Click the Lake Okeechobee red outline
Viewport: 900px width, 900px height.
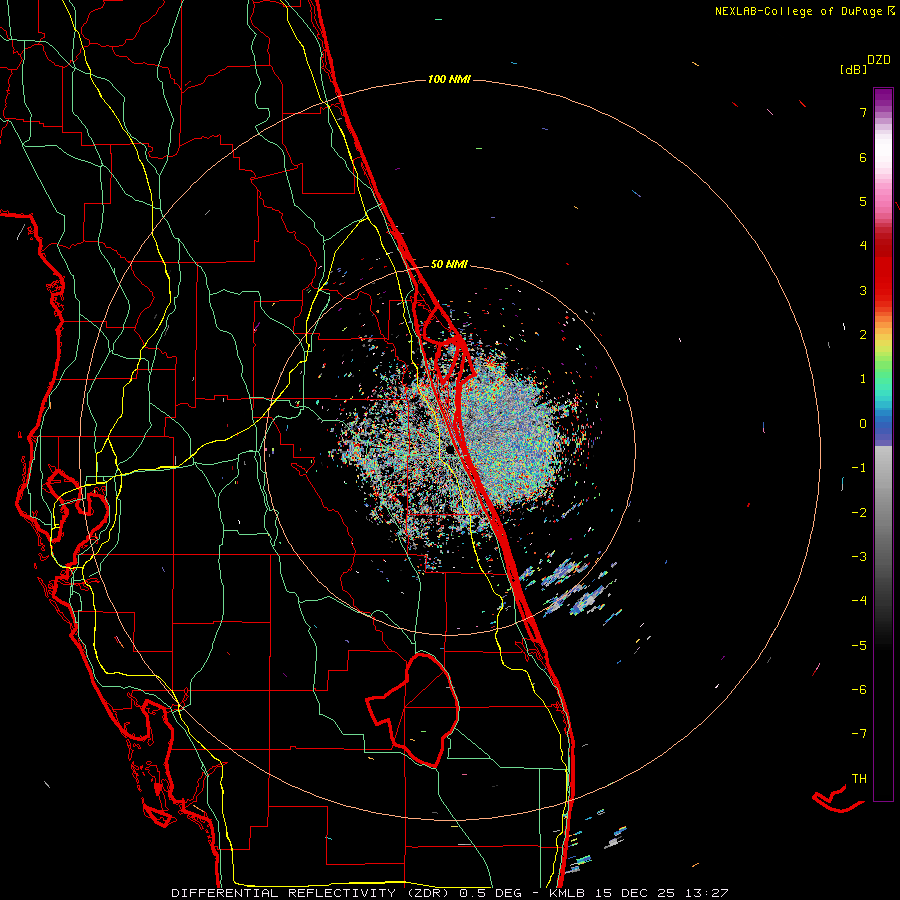(414, 709)
